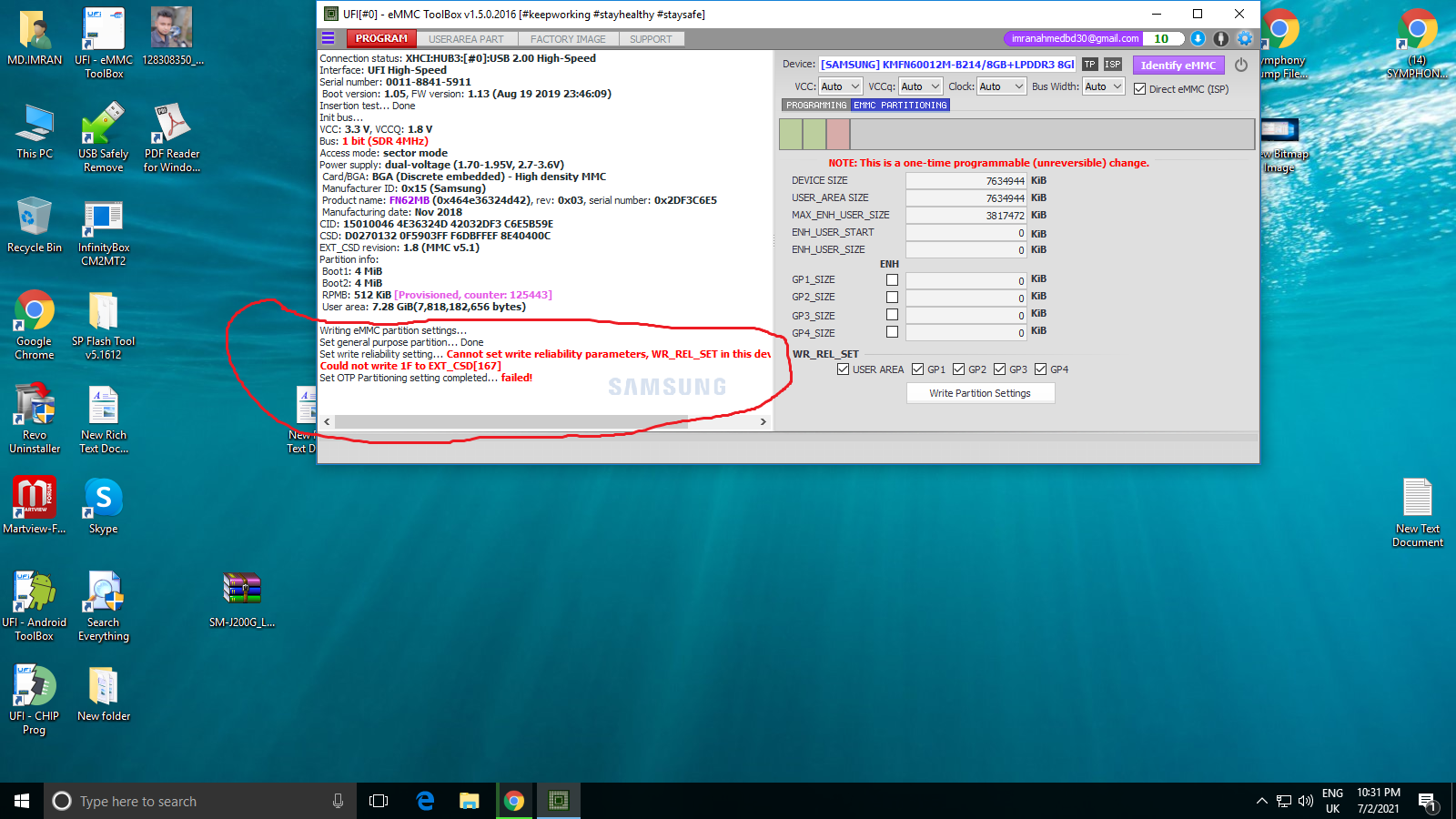Open the Action Center notifications
The height and width of the screenshot is (819, 1456).
tap(1427, 801)
